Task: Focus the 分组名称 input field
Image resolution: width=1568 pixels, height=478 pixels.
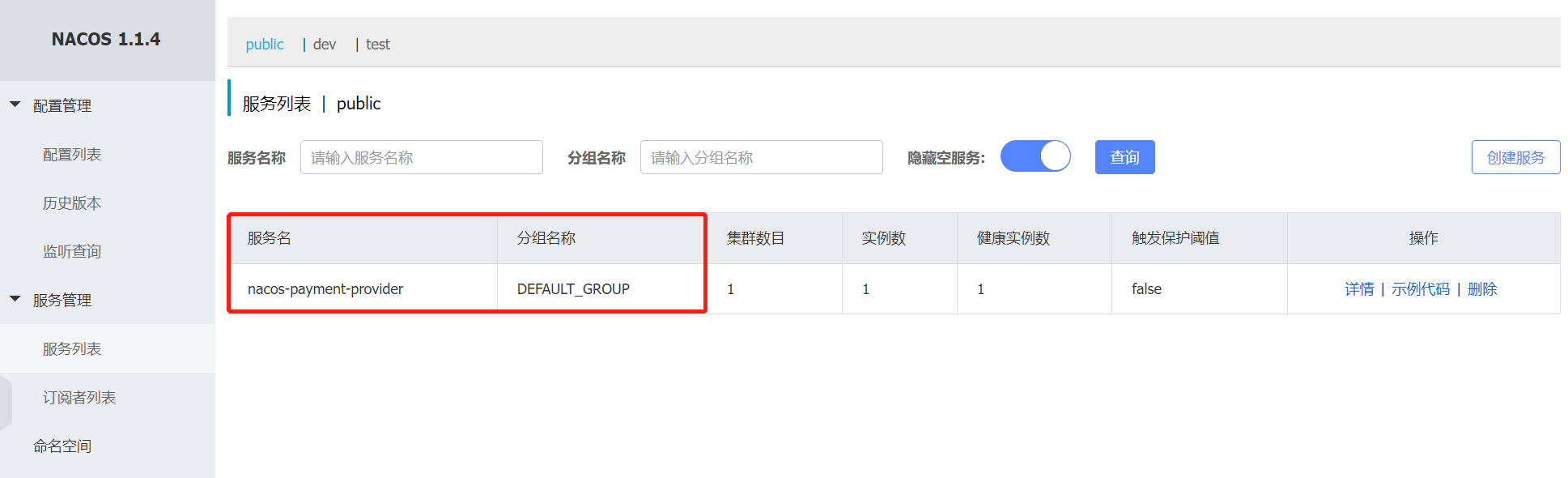Action: click(x=762, y=157)
